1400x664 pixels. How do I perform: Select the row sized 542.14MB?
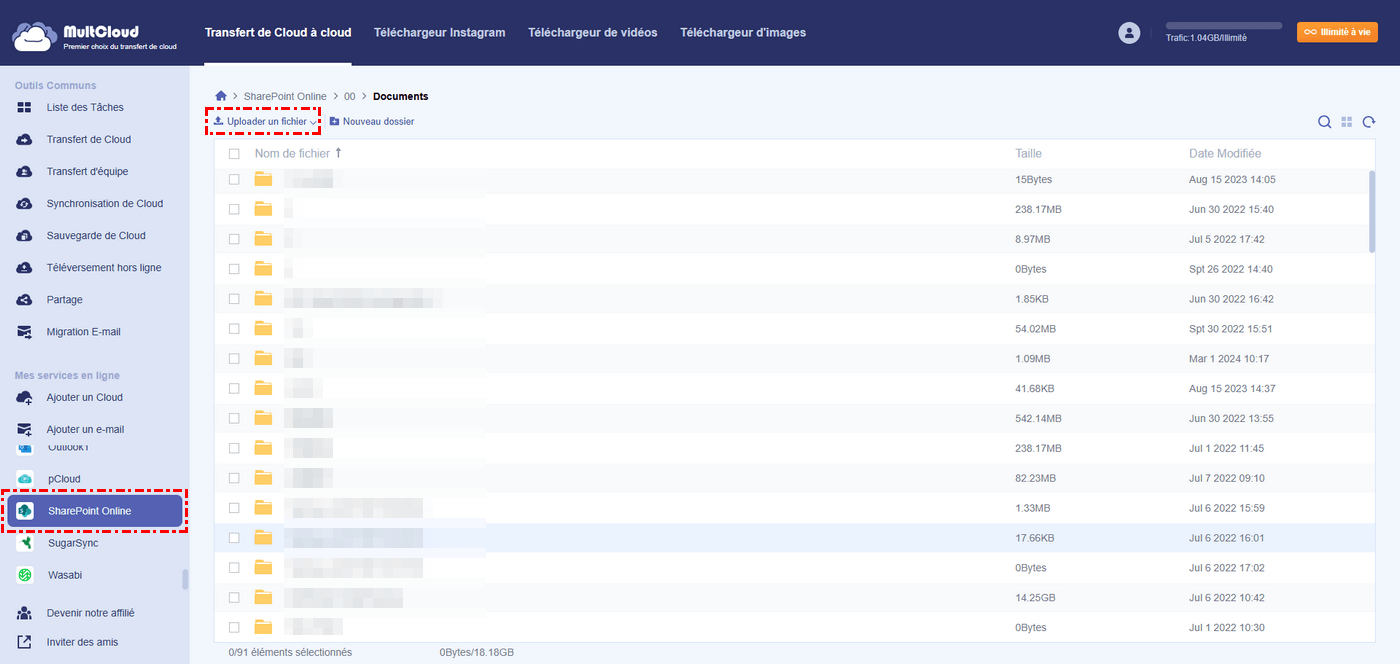pyautogui.click(x=795, y=418)
